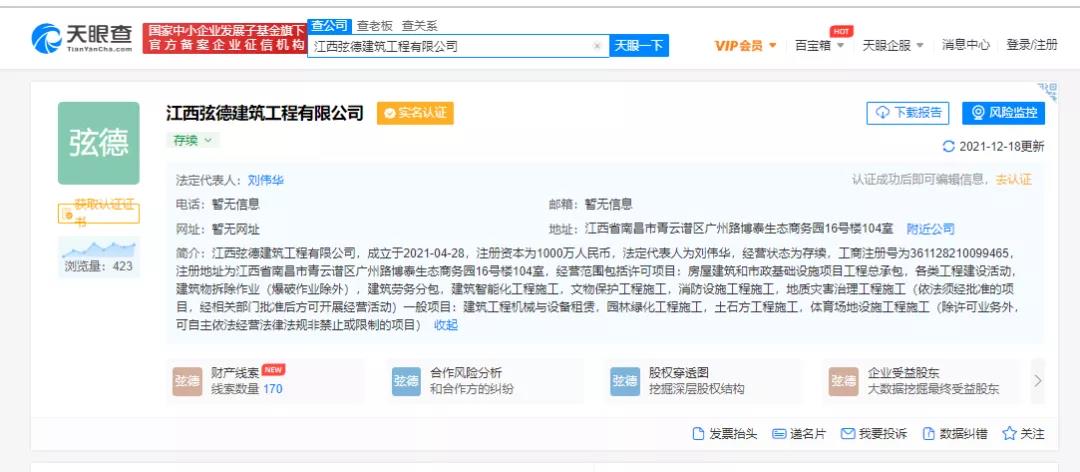Screen dimensions: 1080x472
Task: Click the 发票抬头 invoice icon link
Action: pyautogui.click(x=699, y=434)
